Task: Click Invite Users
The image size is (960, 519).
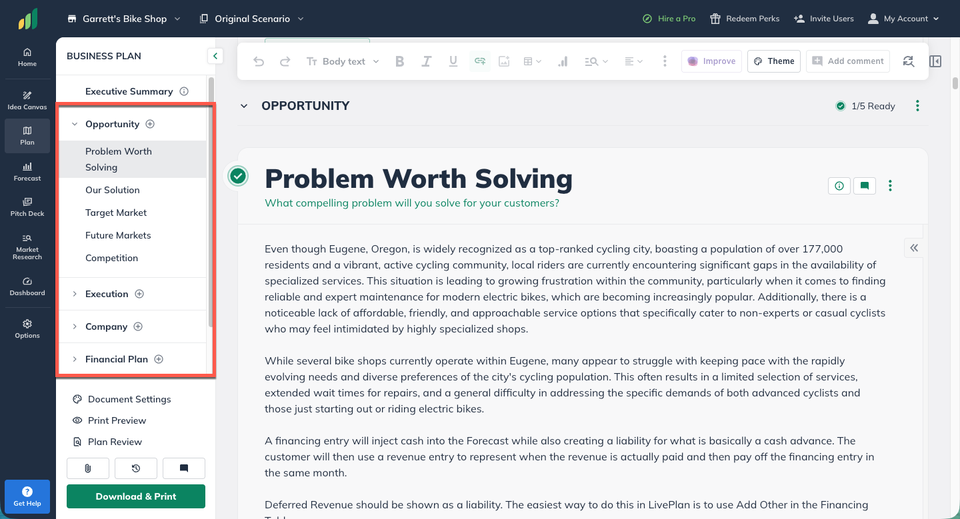Action: (x=823, y=19)
